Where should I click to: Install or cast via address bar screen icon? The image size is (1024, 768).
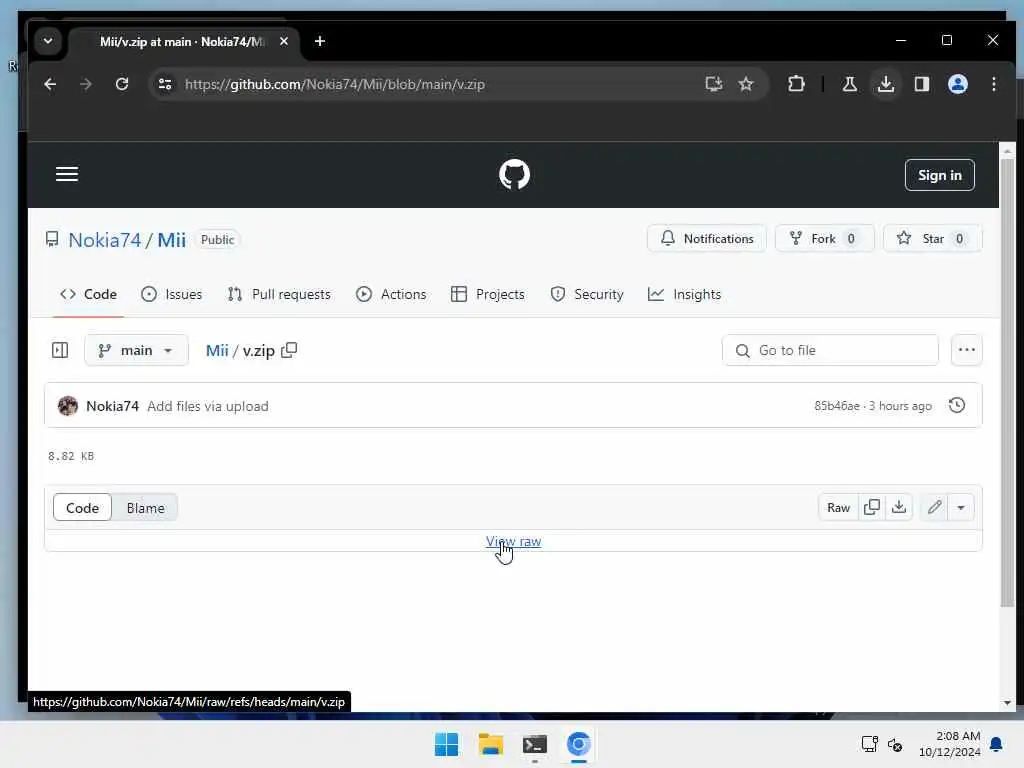tap(714, 84)
